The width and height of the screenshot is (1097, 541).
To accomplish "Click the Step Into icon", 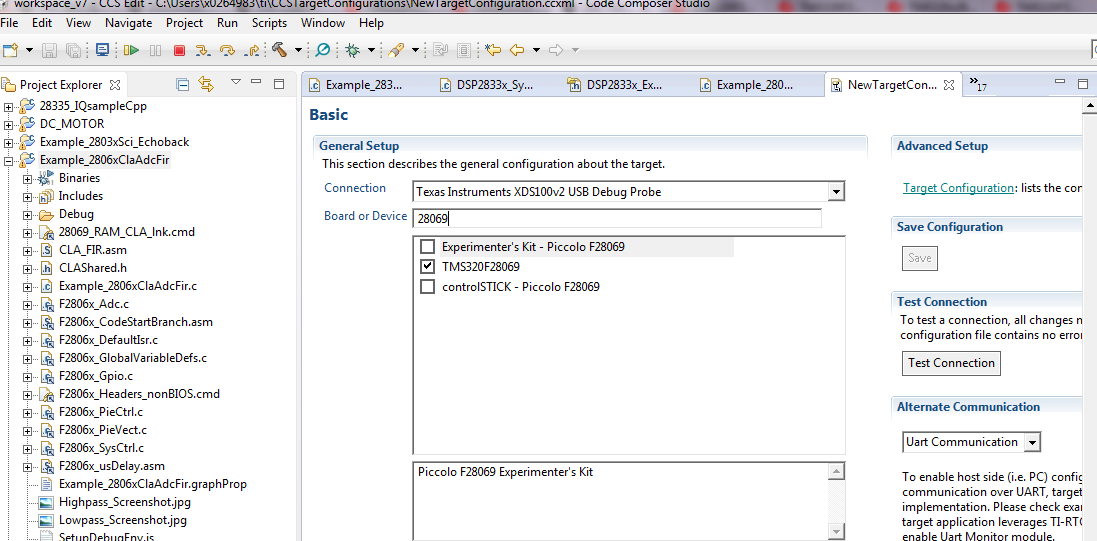I will click(x=202, y=50).
